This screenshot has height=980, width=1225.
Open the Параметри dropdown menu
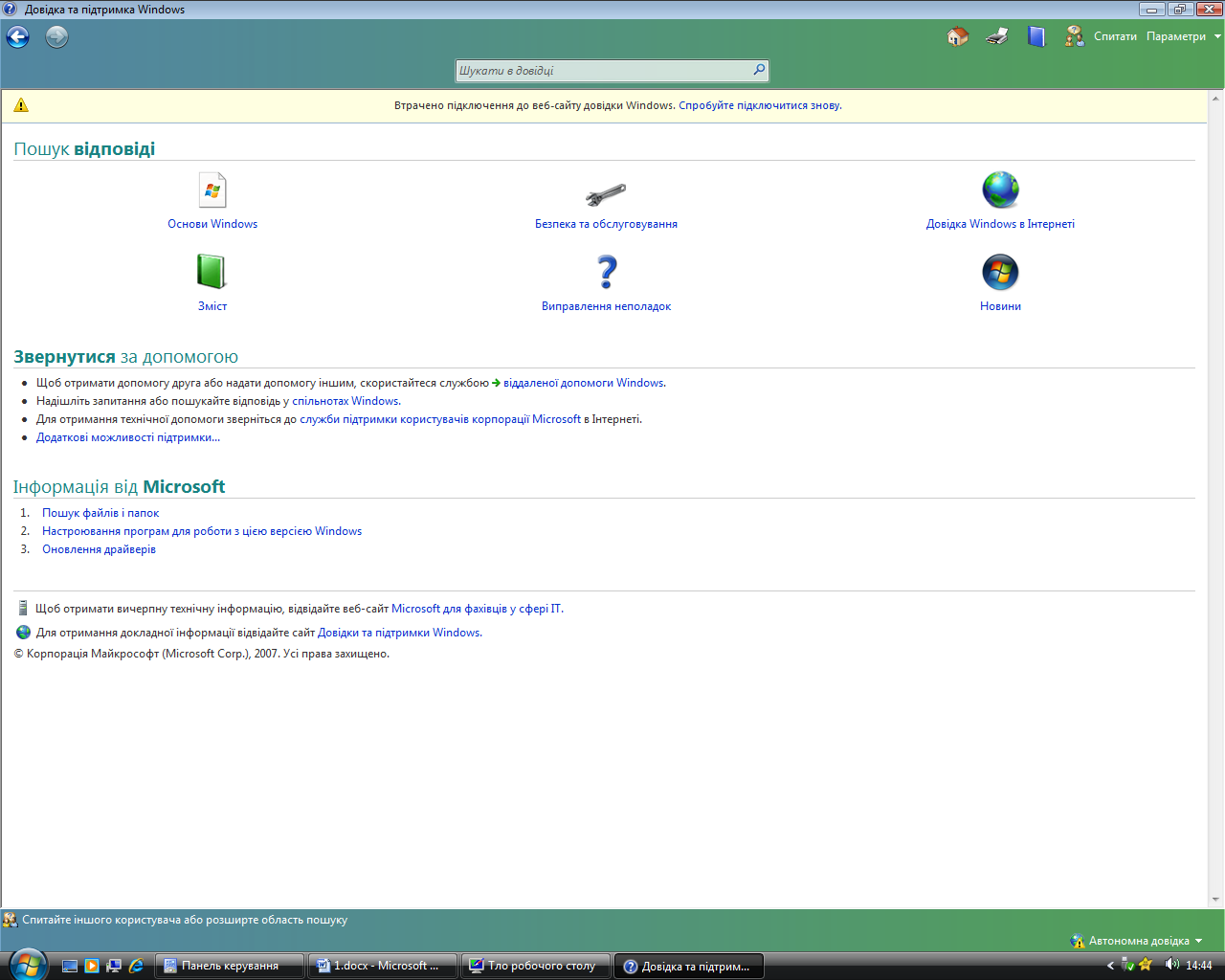tap(1183, 36)
